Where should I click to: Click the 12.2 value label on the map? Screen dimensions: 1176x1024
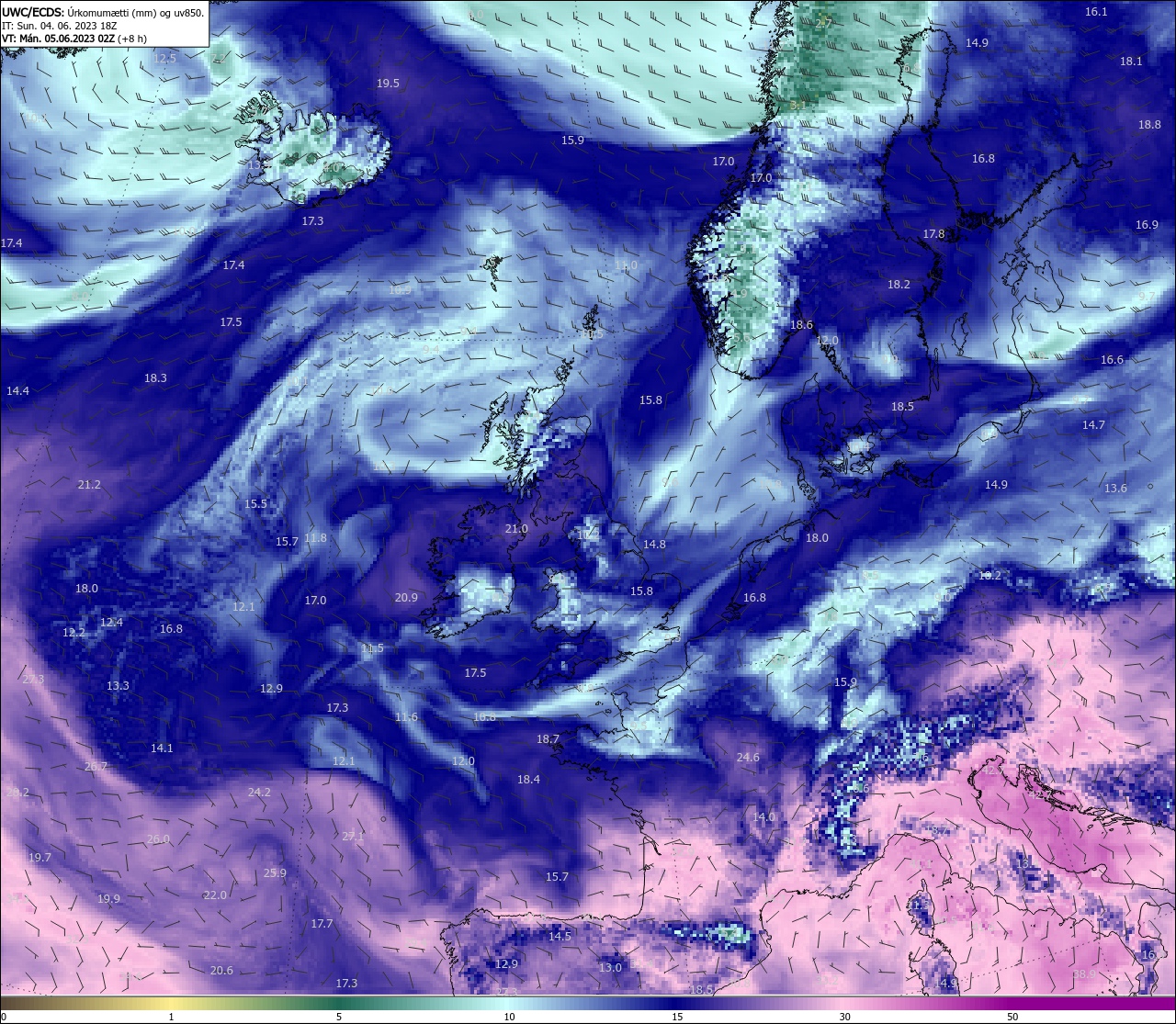[x=73, y=633]
